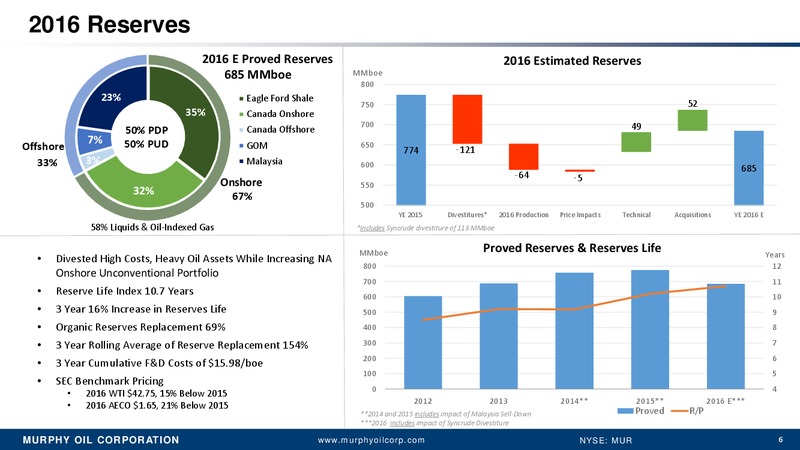The width and height of the screenshot is (800, 450).
Task: Click the Canada Onshore legend entry
Action: [277, 114]
